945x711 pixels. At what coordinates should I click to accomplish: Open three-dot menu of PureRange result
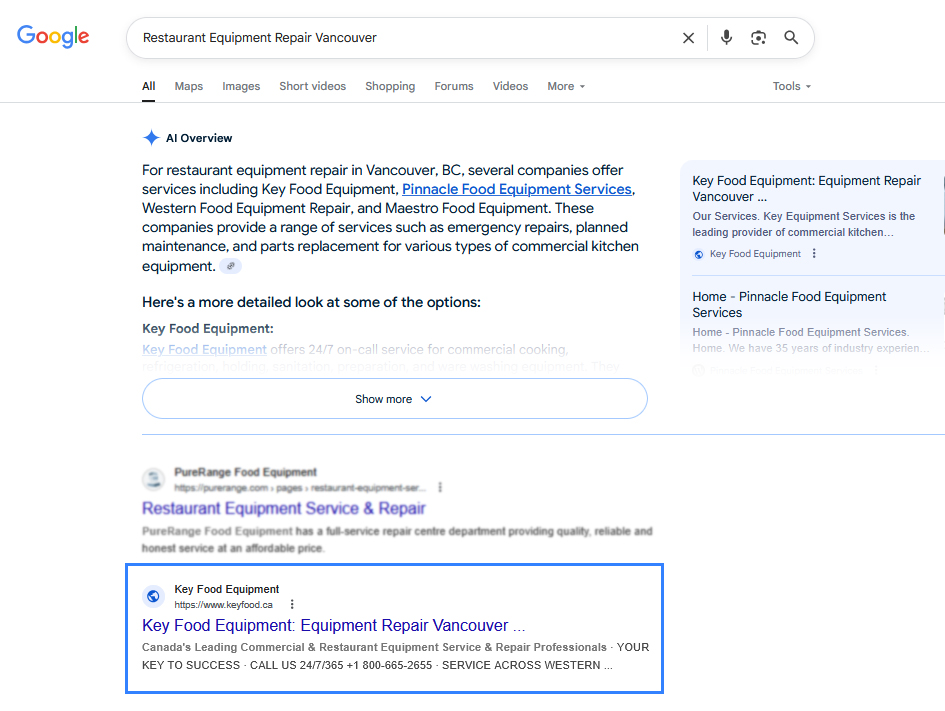tap(440, 487)
